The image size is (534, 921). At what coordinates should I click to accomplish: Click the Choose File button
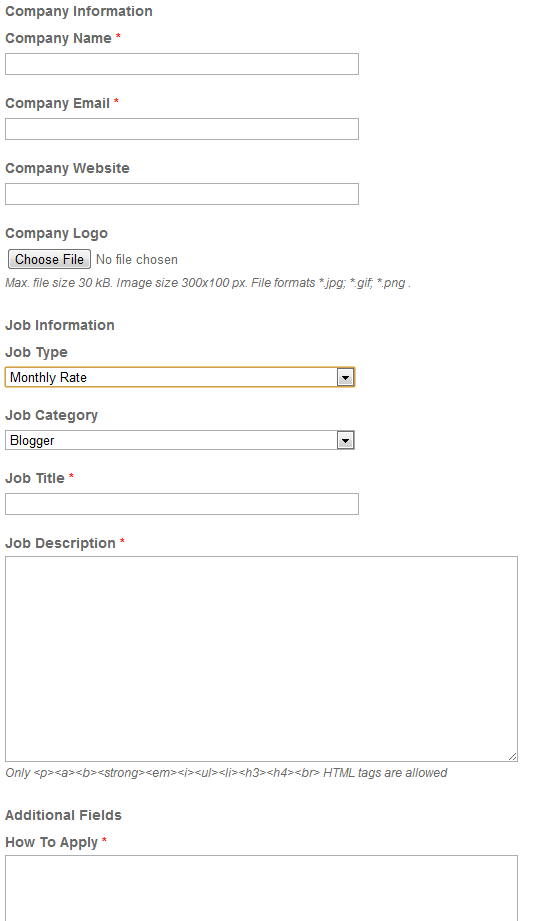(x=49, y=259)
